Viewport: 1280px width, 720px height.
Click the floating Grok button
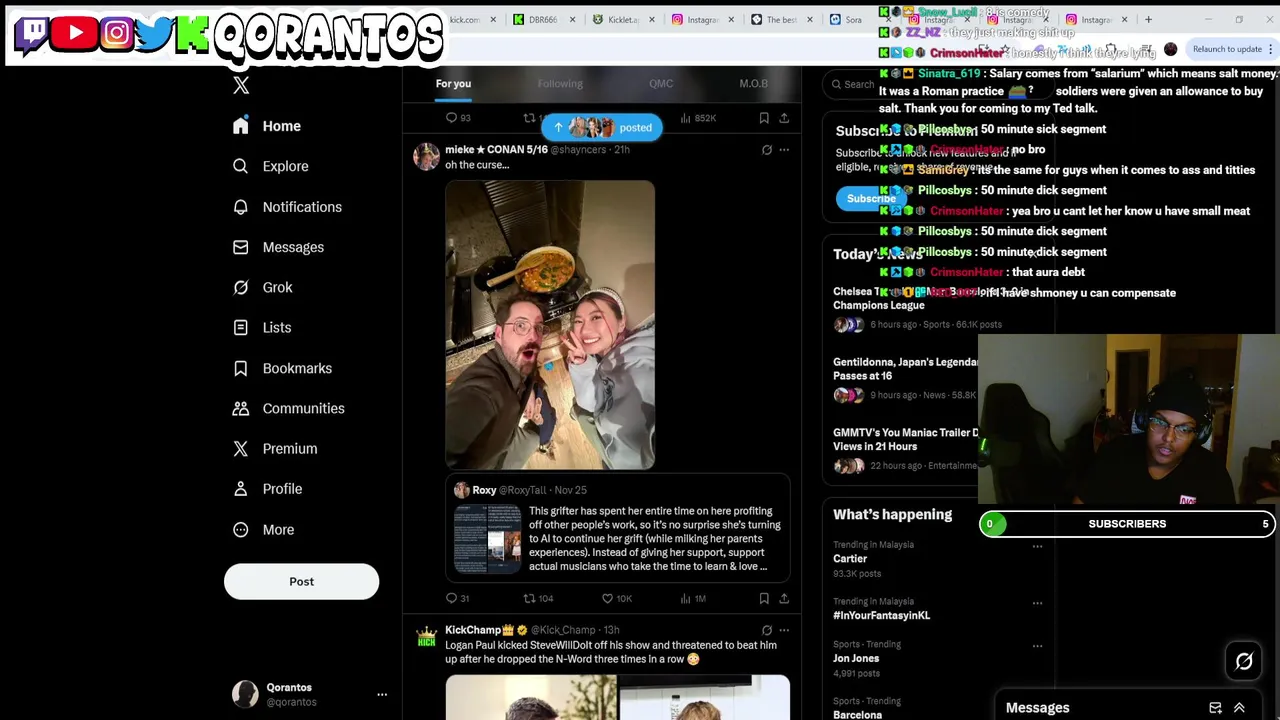tap(1244, 662)
